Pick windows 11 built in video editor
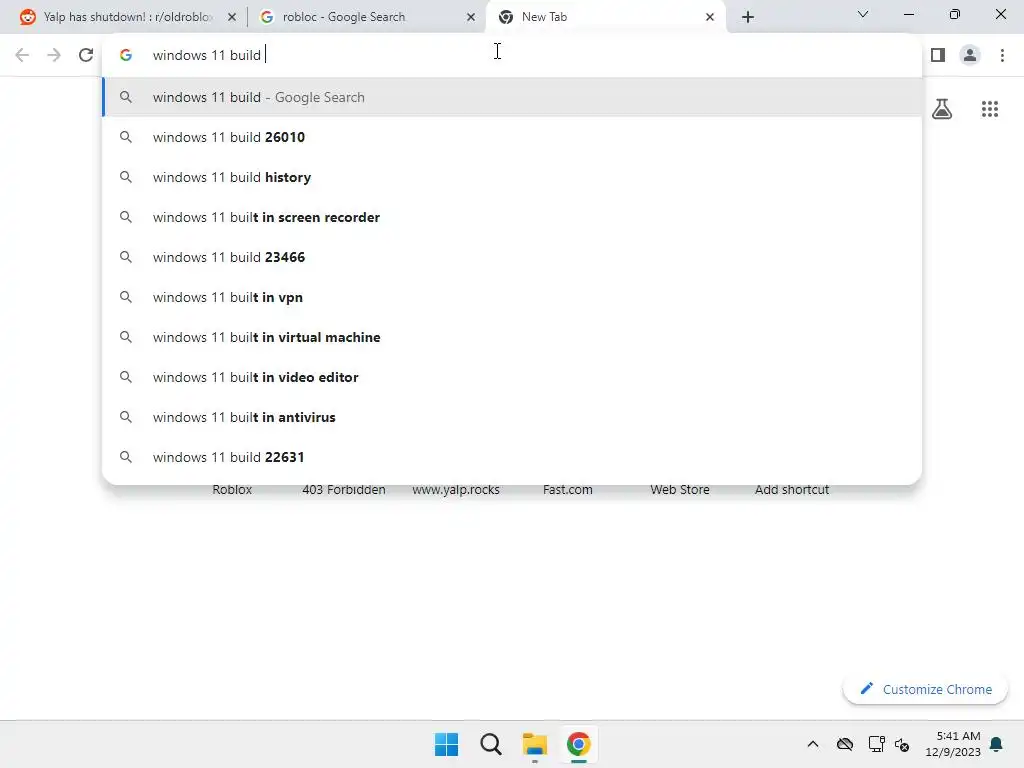 [x=512, y=377]
